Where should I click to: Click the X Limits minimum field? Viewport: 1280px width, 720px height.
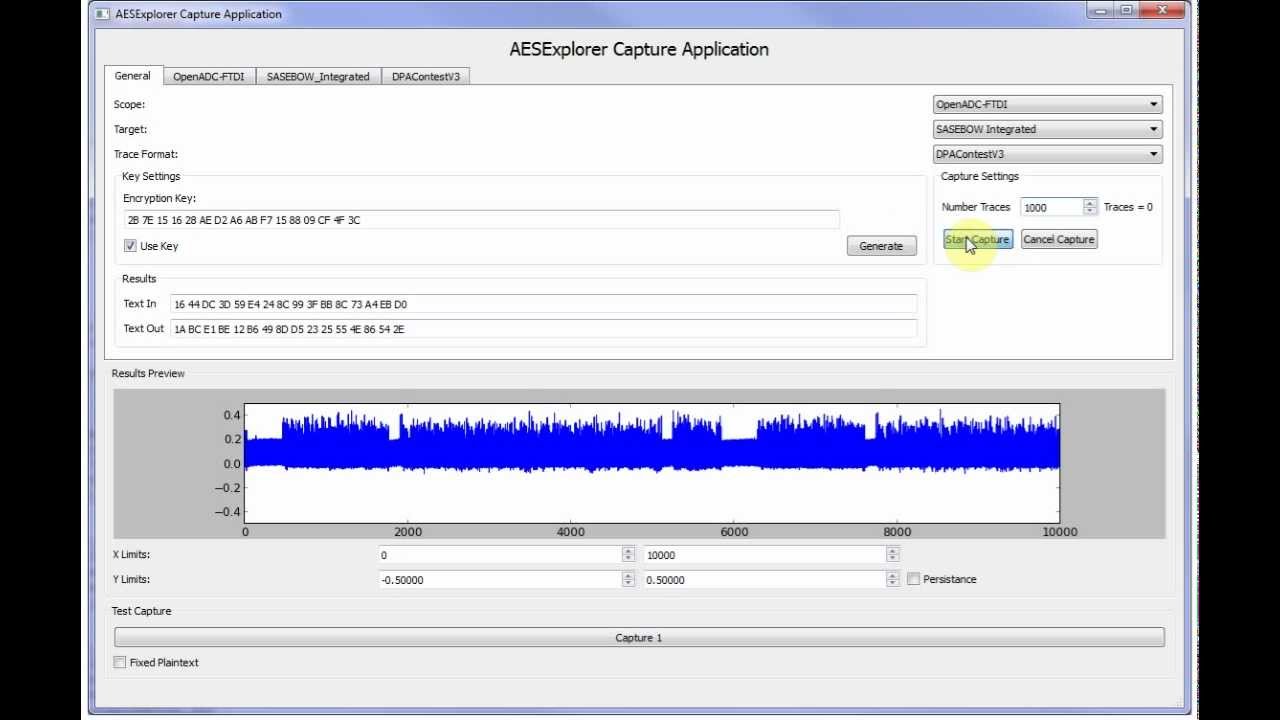click(x=499, y=555)
